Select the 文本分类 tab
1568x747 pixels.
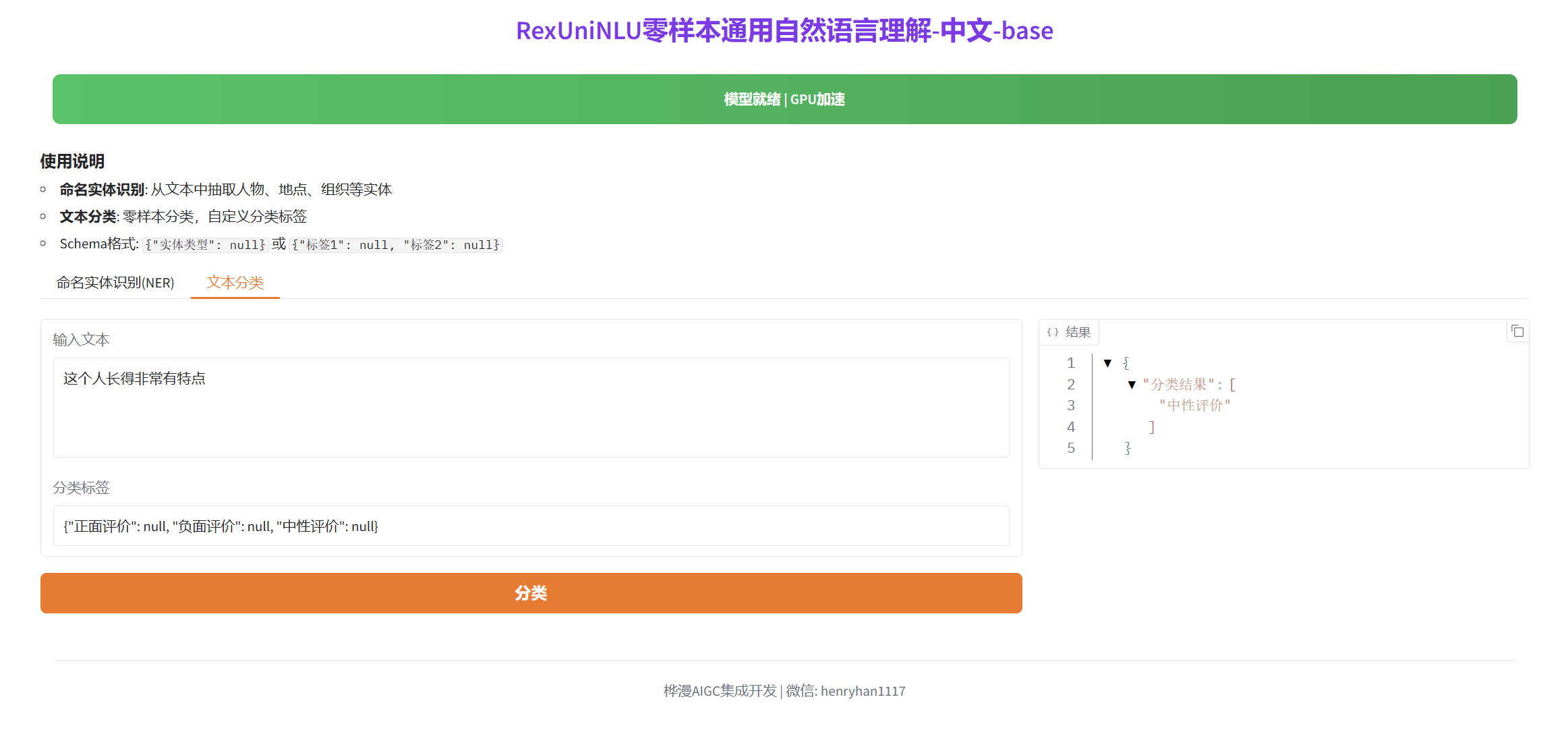[235, 283]
